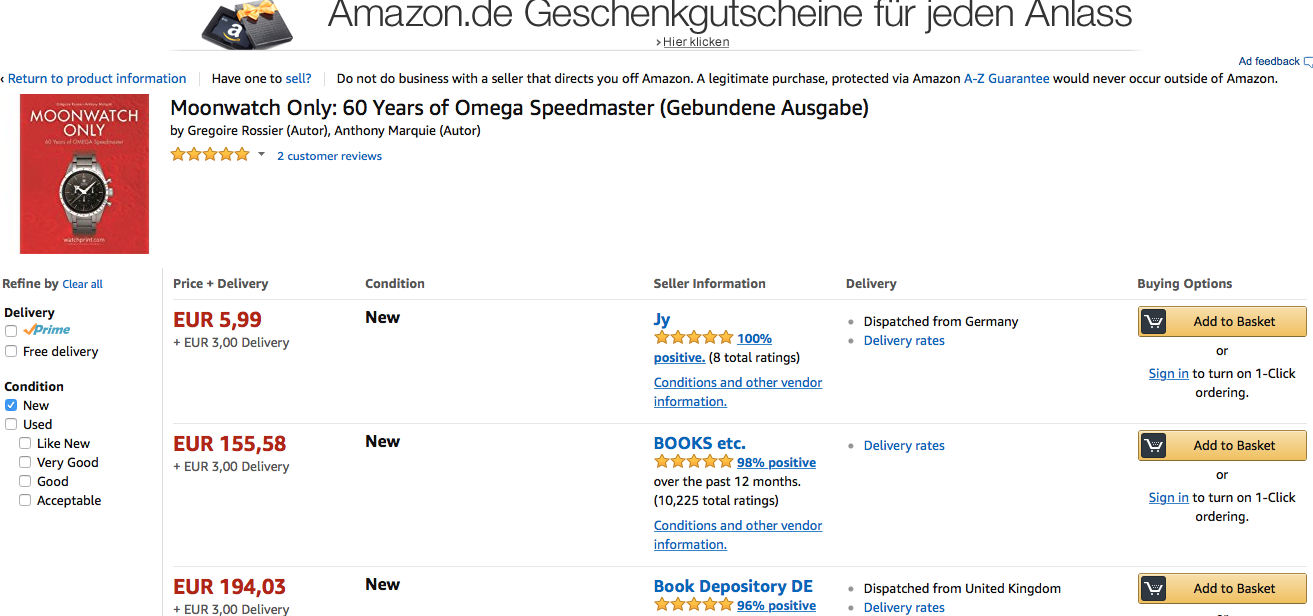Click the Prime logo in delivery filter
Image resolution: width=1313 pixels, height=616 pixels.
tap(47, 330)
